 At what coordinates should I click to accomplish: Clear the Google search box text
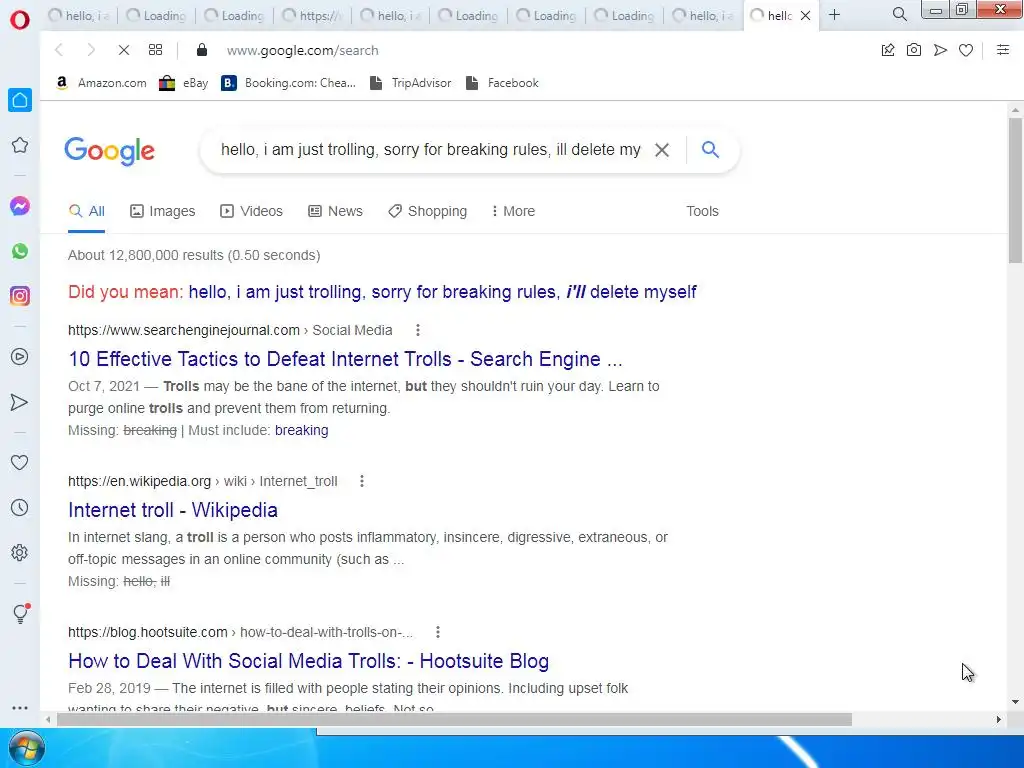pyautogui.click(x=662, y=150)
